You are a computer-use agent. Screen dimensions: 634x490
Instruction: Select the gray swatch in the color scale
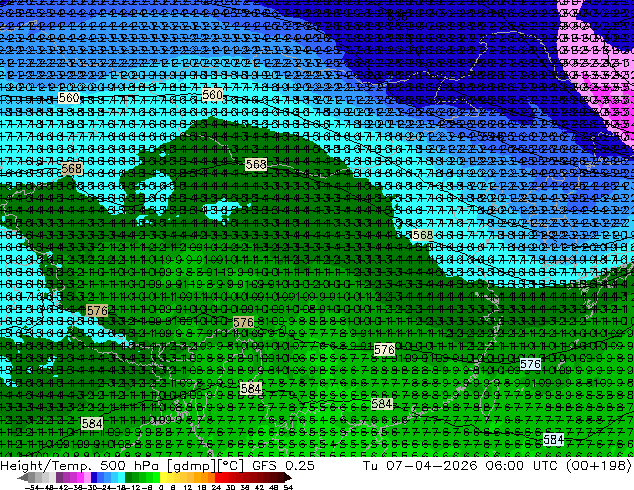31,477
